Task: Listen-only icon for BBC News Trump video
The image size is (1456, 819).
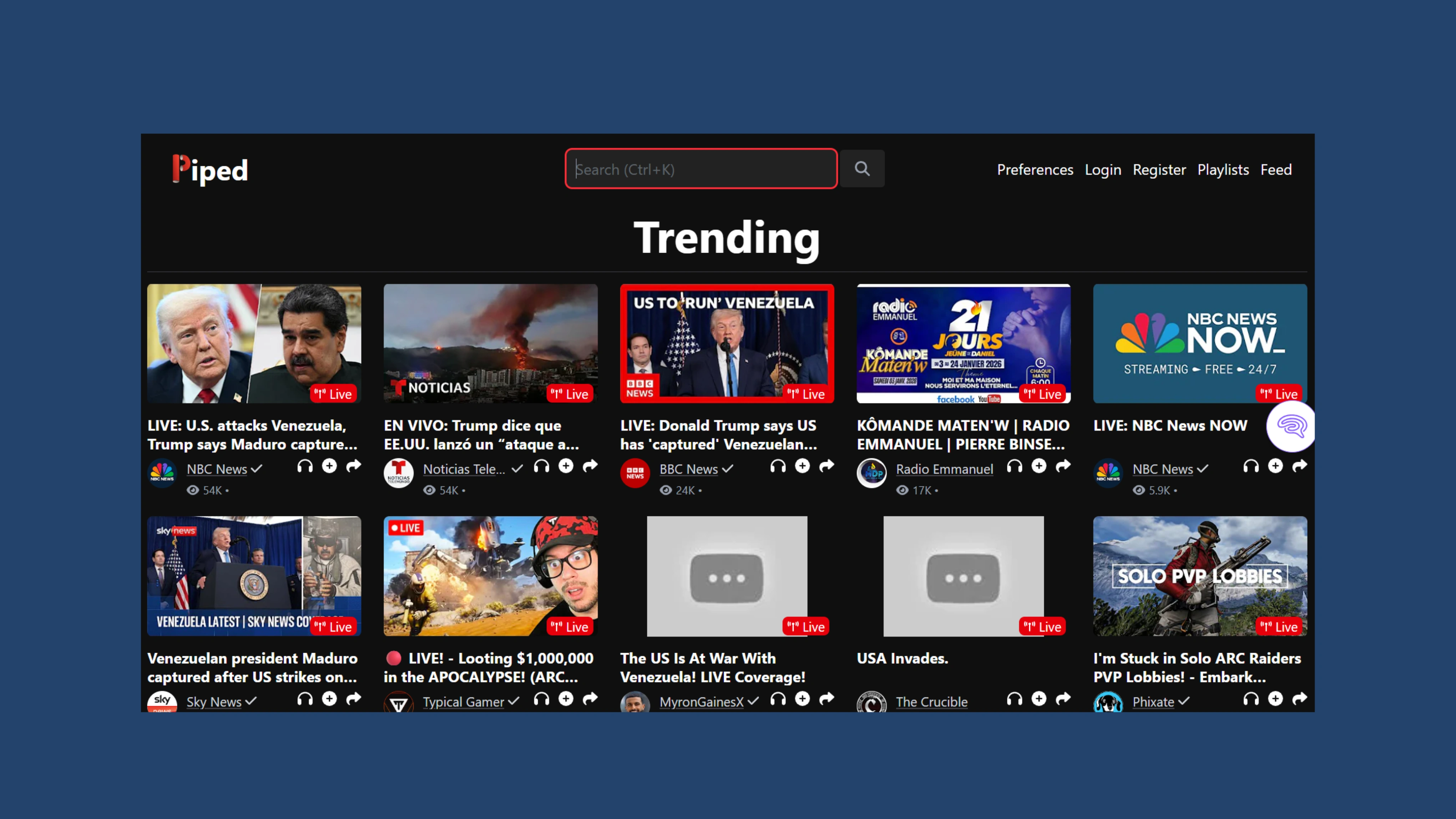Action: pos(778,466)
